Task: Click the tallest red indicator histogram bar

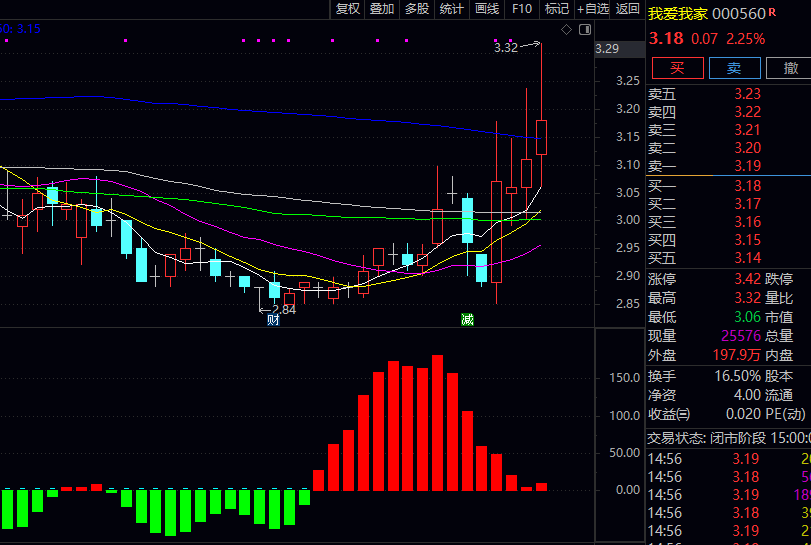Action: [x=438, y=423]
